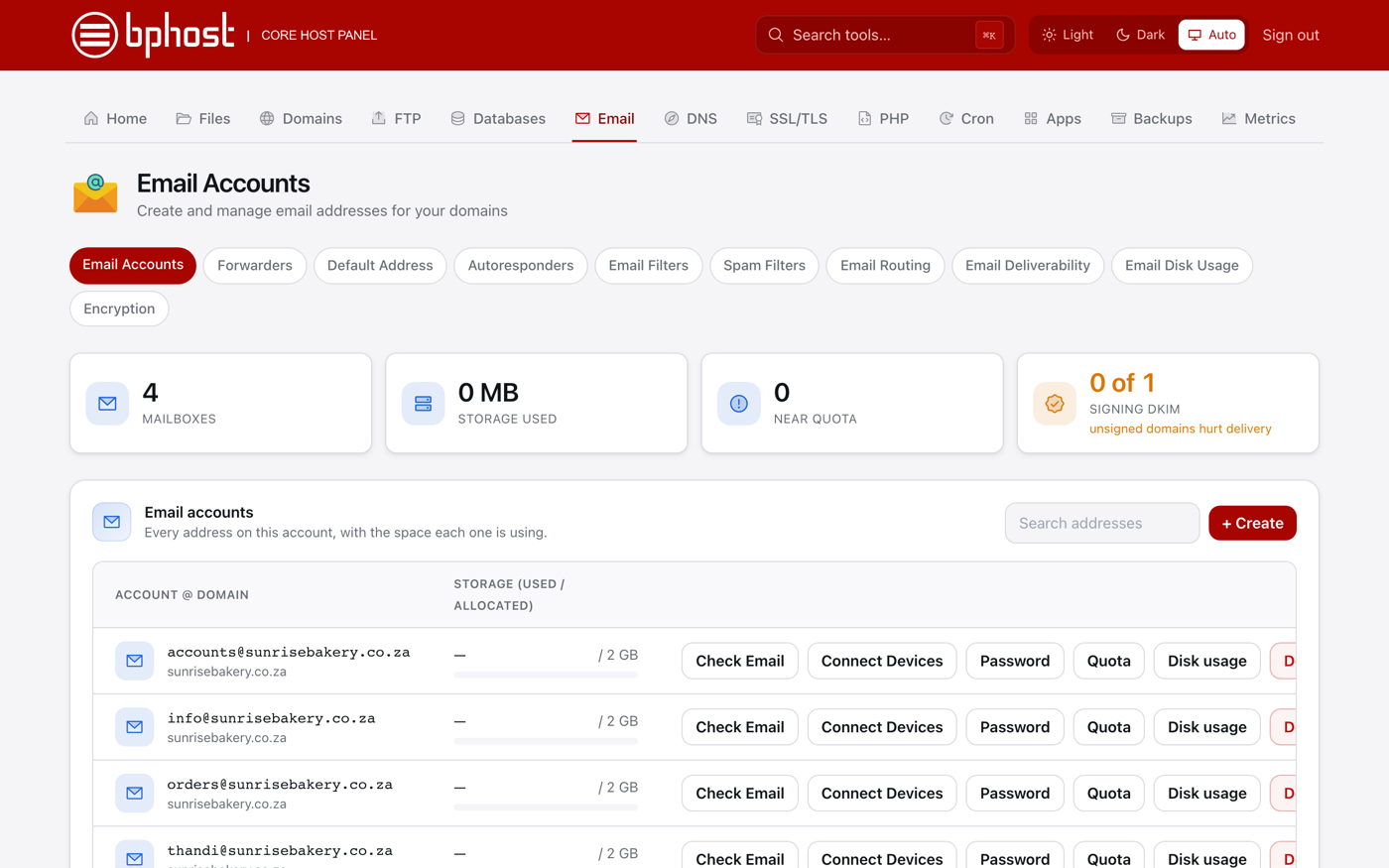Focus the Search addresses field
The width and height of the screenshot is (1389, 868).
(x=1101, y=523)
